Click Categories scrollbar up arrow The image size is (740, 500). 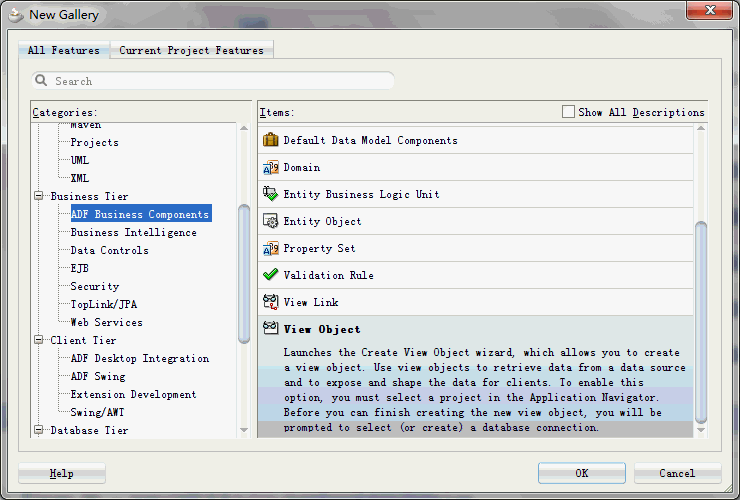(x=244, y=128)
